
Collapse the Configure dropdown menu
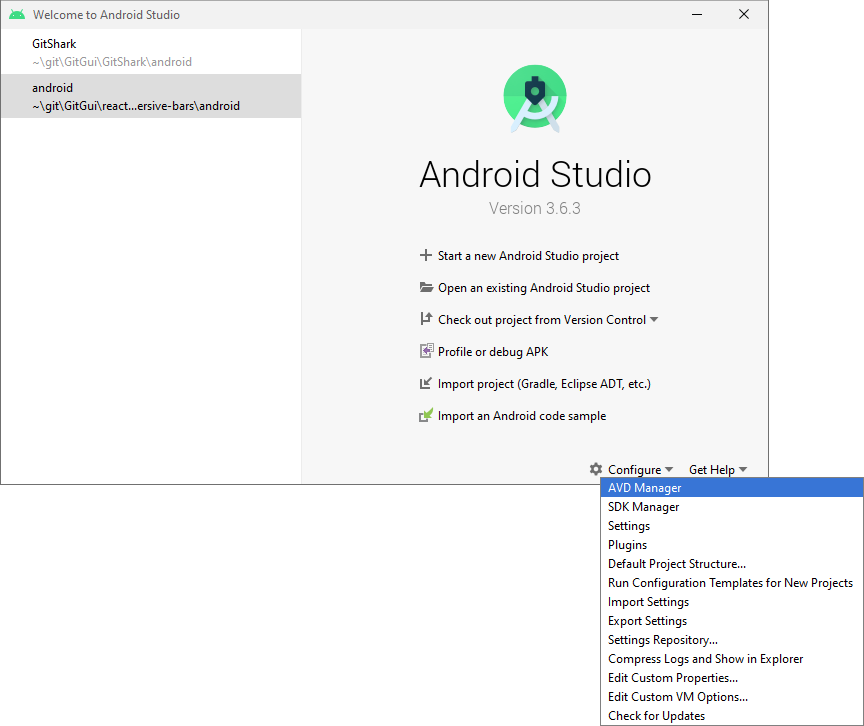point(640,470)
